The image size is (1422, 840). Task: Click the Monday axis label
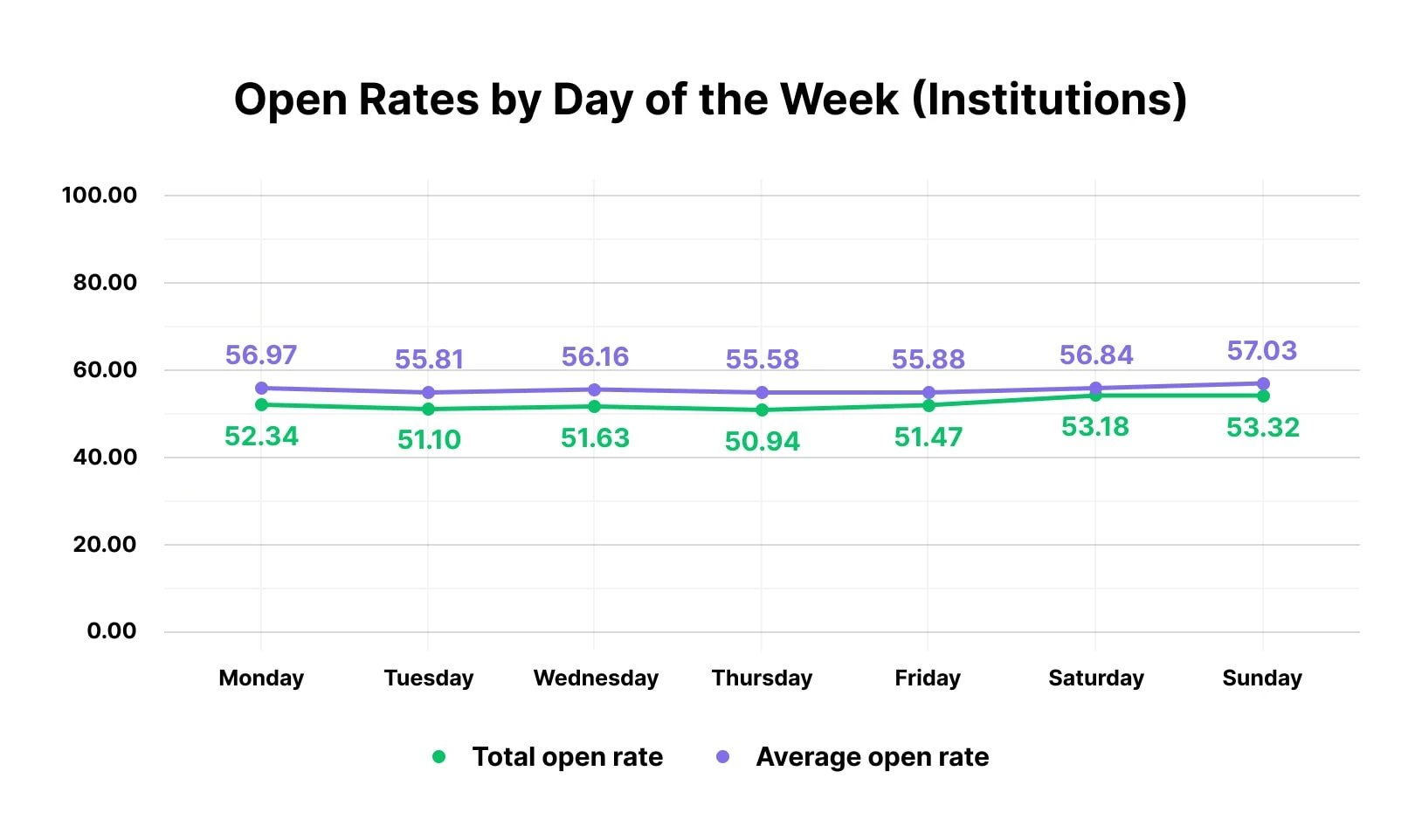[261, 678]
